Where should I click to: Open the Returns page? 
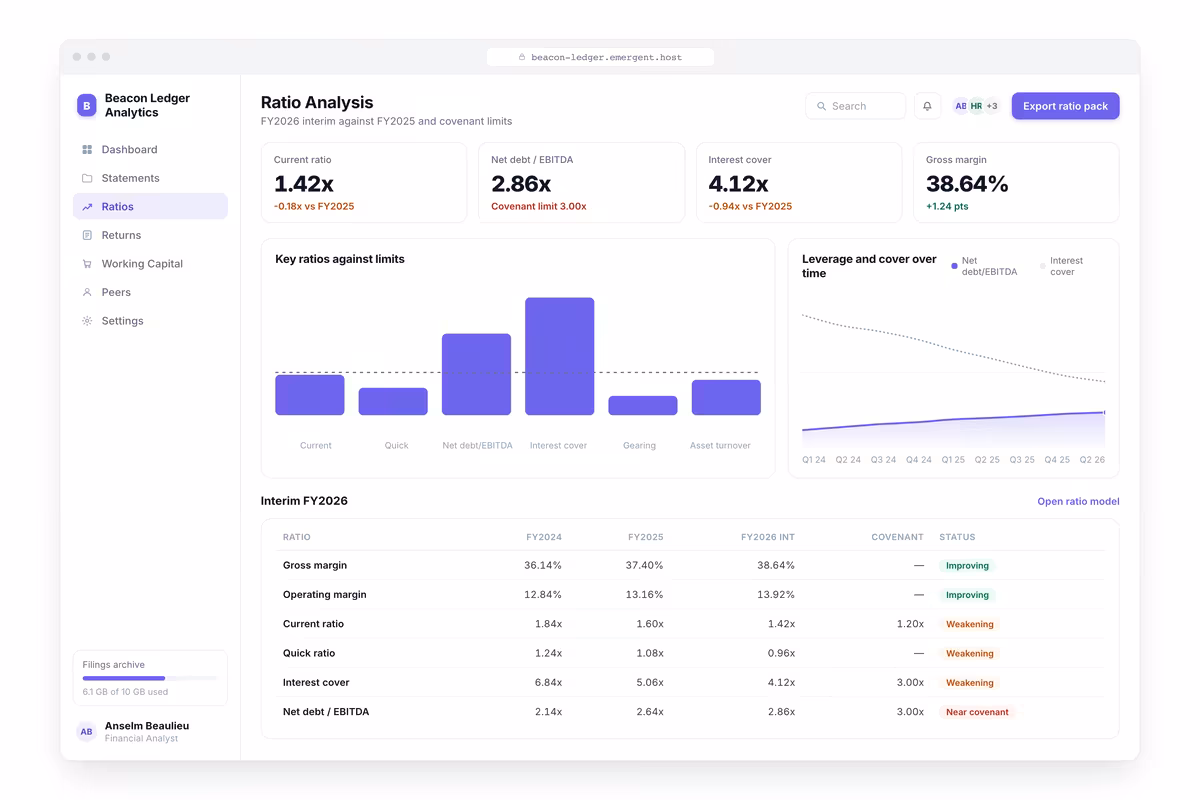coord(150,235)
